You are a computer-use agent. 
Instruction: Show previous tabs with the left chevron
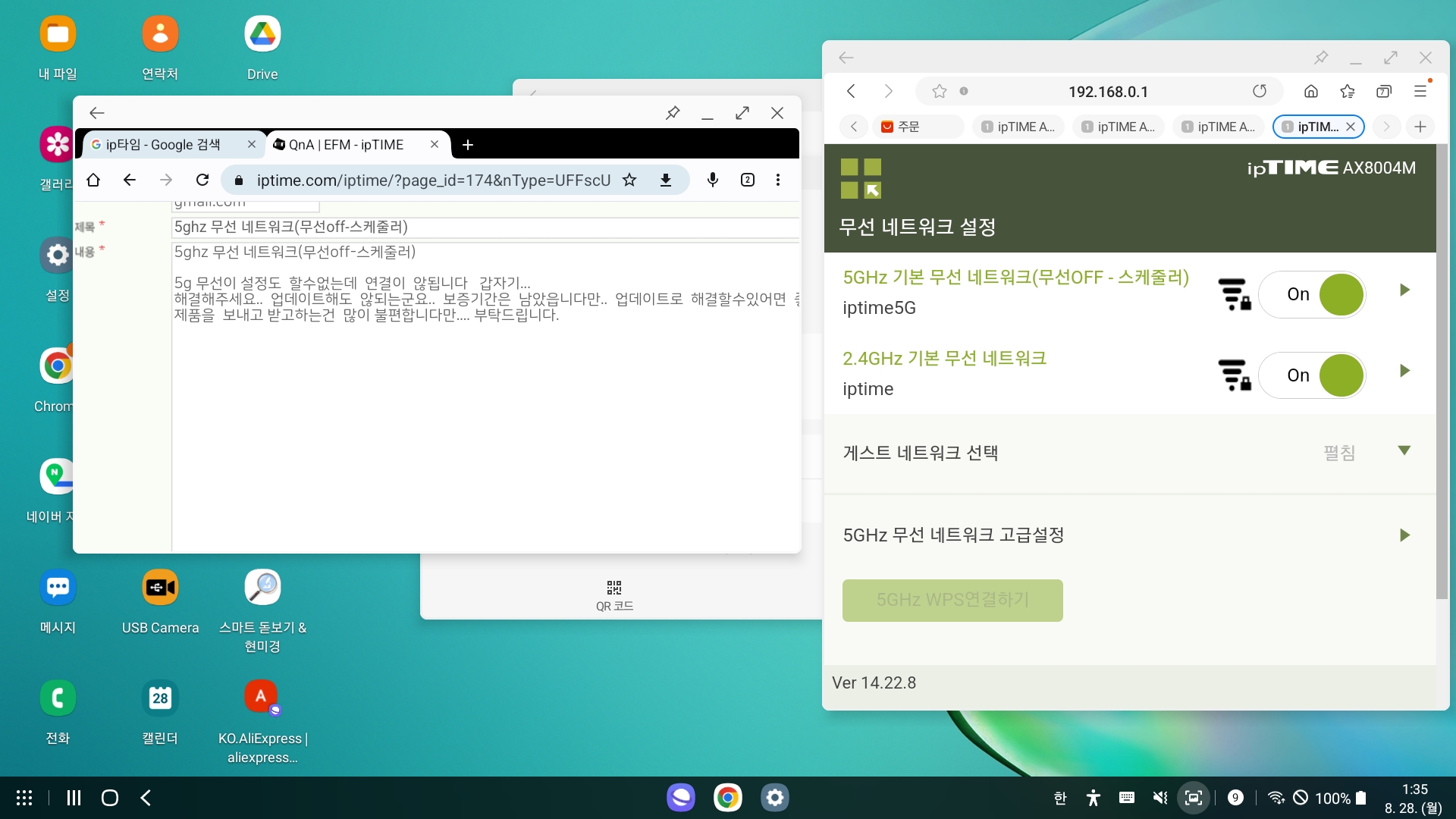854,127
